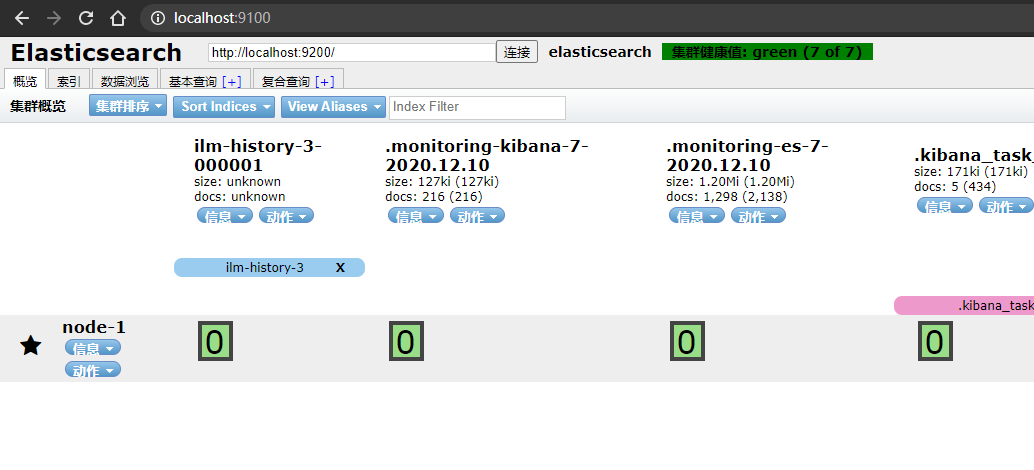
Task: Add a new 基本查询 tab with [+]
Action: coord(232,81)
